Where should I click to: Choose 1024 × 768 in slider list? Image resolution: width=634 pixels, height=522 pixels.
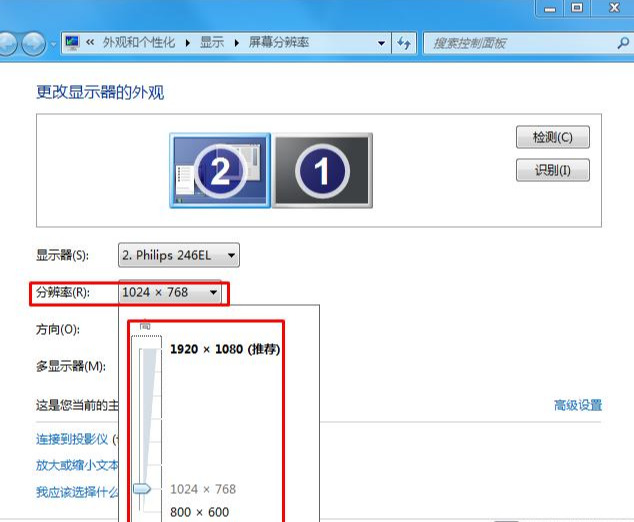coord(203,489)
